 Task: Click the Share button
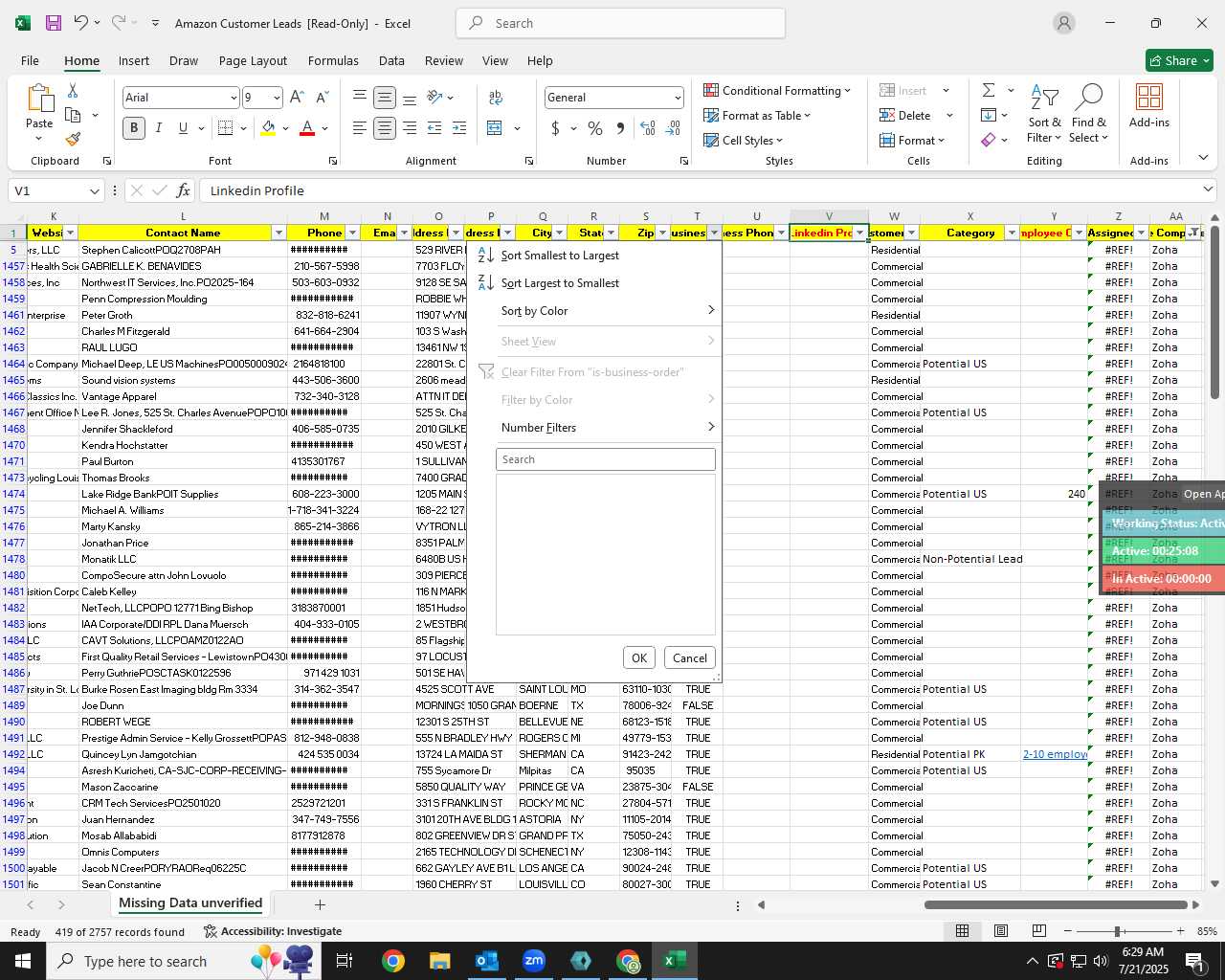[x=1180, y=60]
